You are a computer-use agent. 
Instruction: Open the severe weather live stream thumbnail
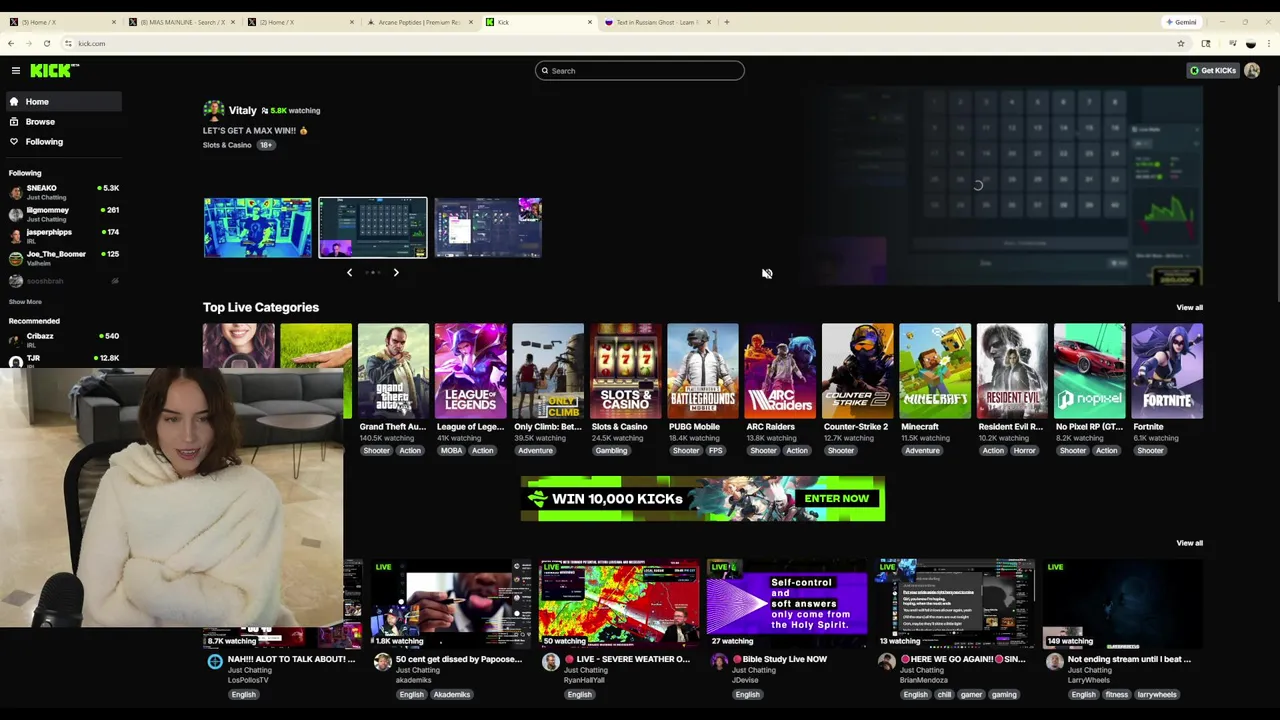pyautogui.click(x=618, y=603)
